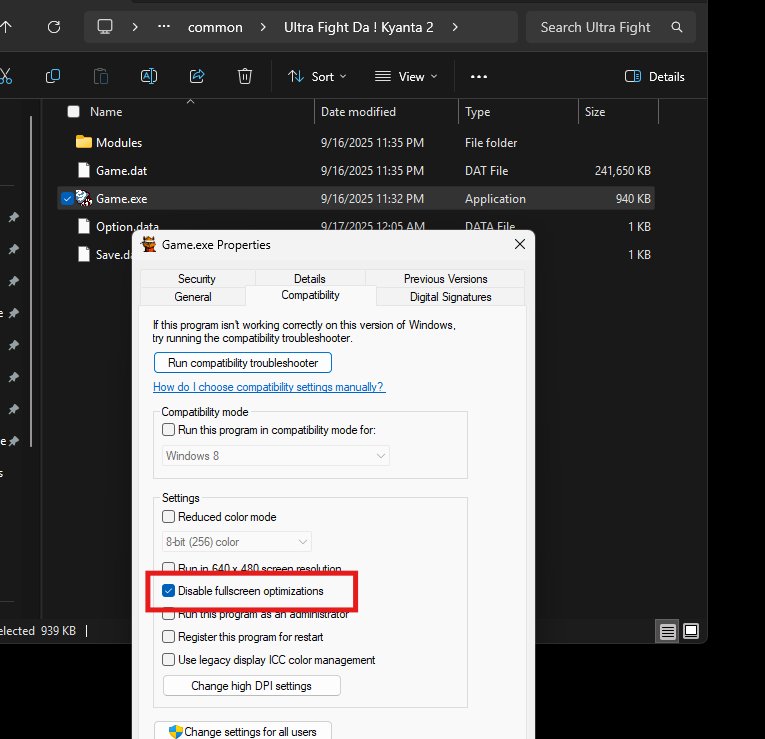Click the Refresh icon in File Explorer

coord(54,27)
